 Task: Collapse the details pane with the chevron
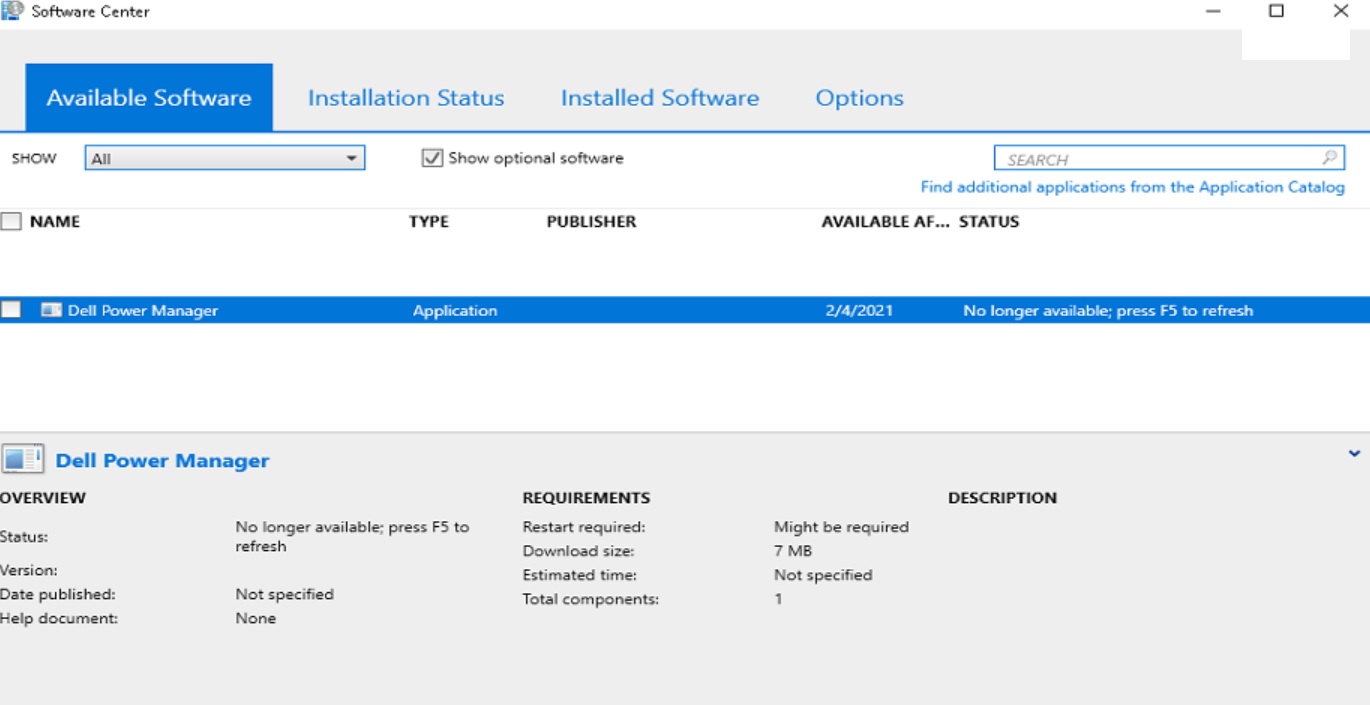[1354, 453]
